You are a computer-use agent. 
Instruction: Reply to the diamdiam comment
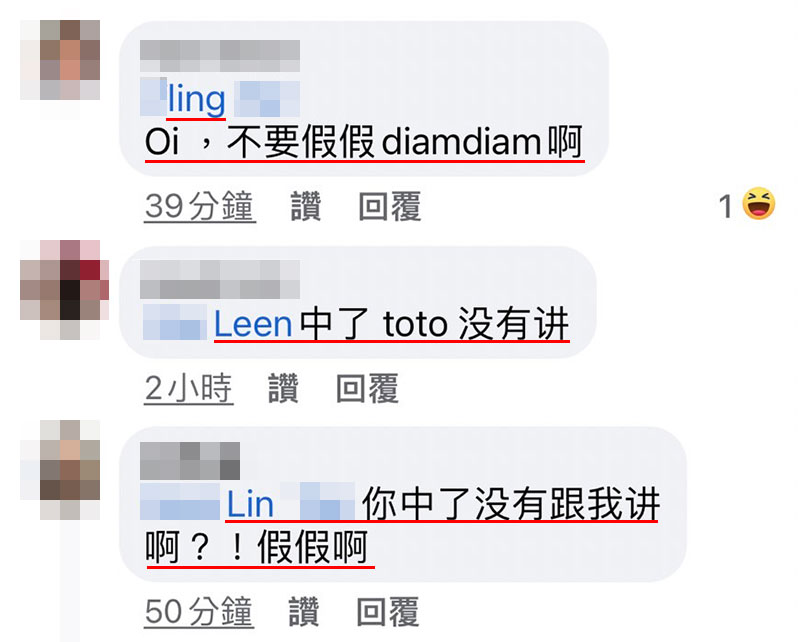(x=390, y=206)
